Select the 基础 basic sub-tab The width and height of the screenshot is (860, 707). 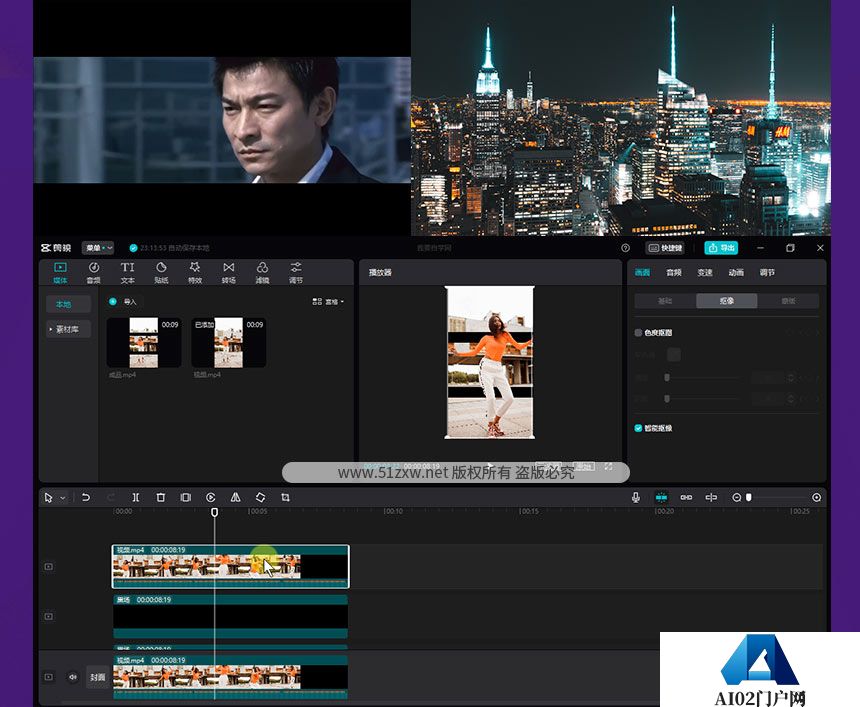(x=665, y=301)
